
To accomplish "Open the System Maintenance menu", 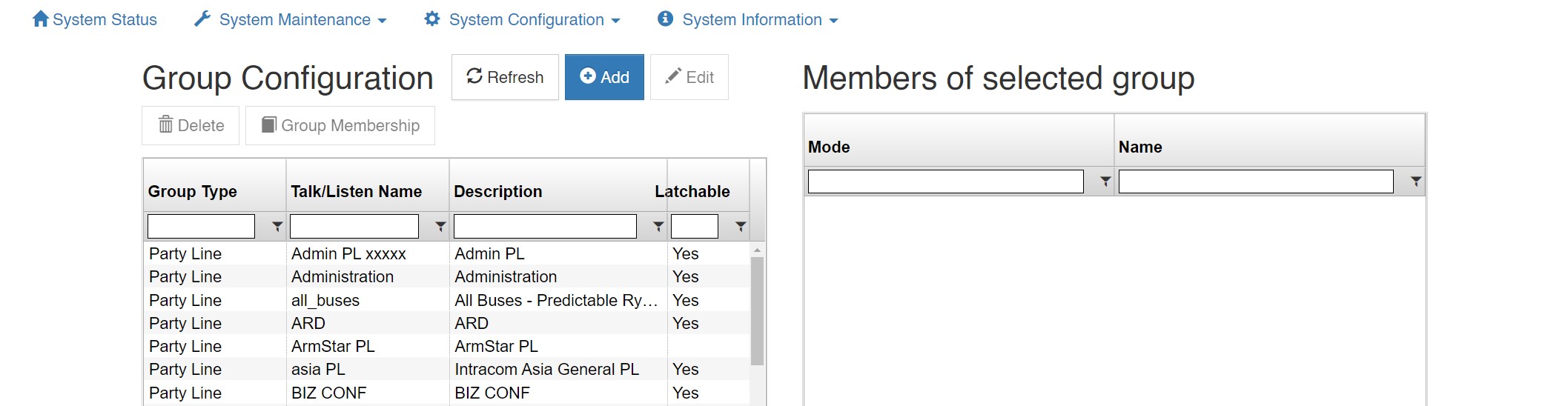I will 291,19.
